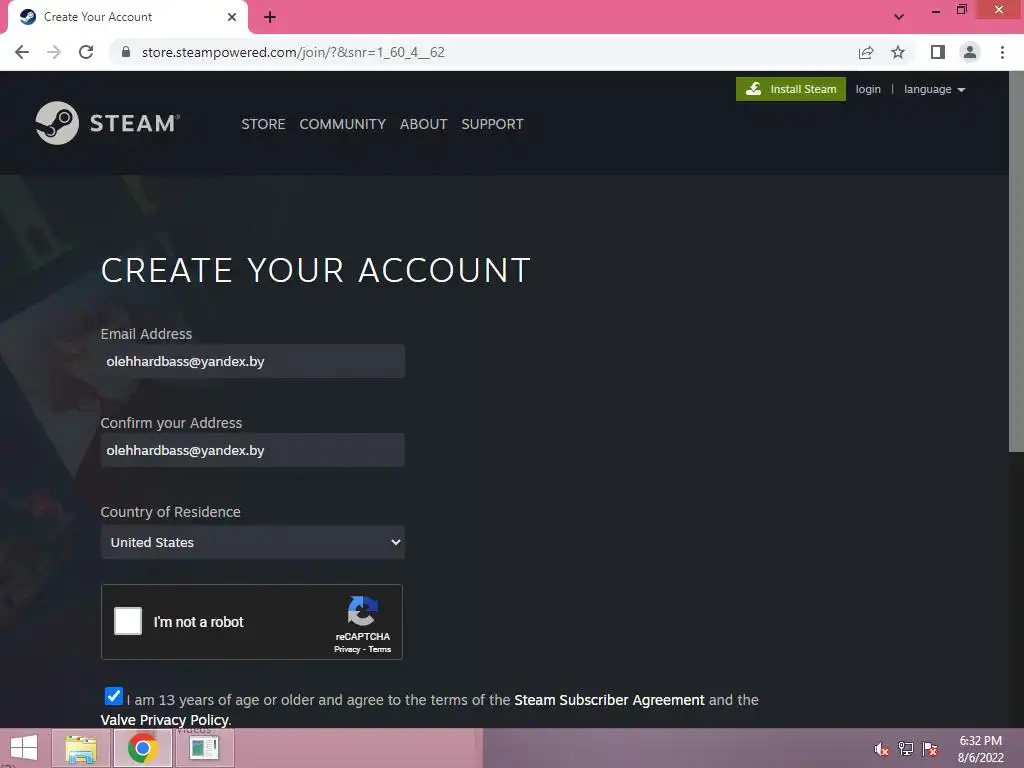Viewport: 1024px width, 768px height.
Task: Click the page vertical scrollbar thumb
Action: pyautogui.click(x=1016, y=261)
